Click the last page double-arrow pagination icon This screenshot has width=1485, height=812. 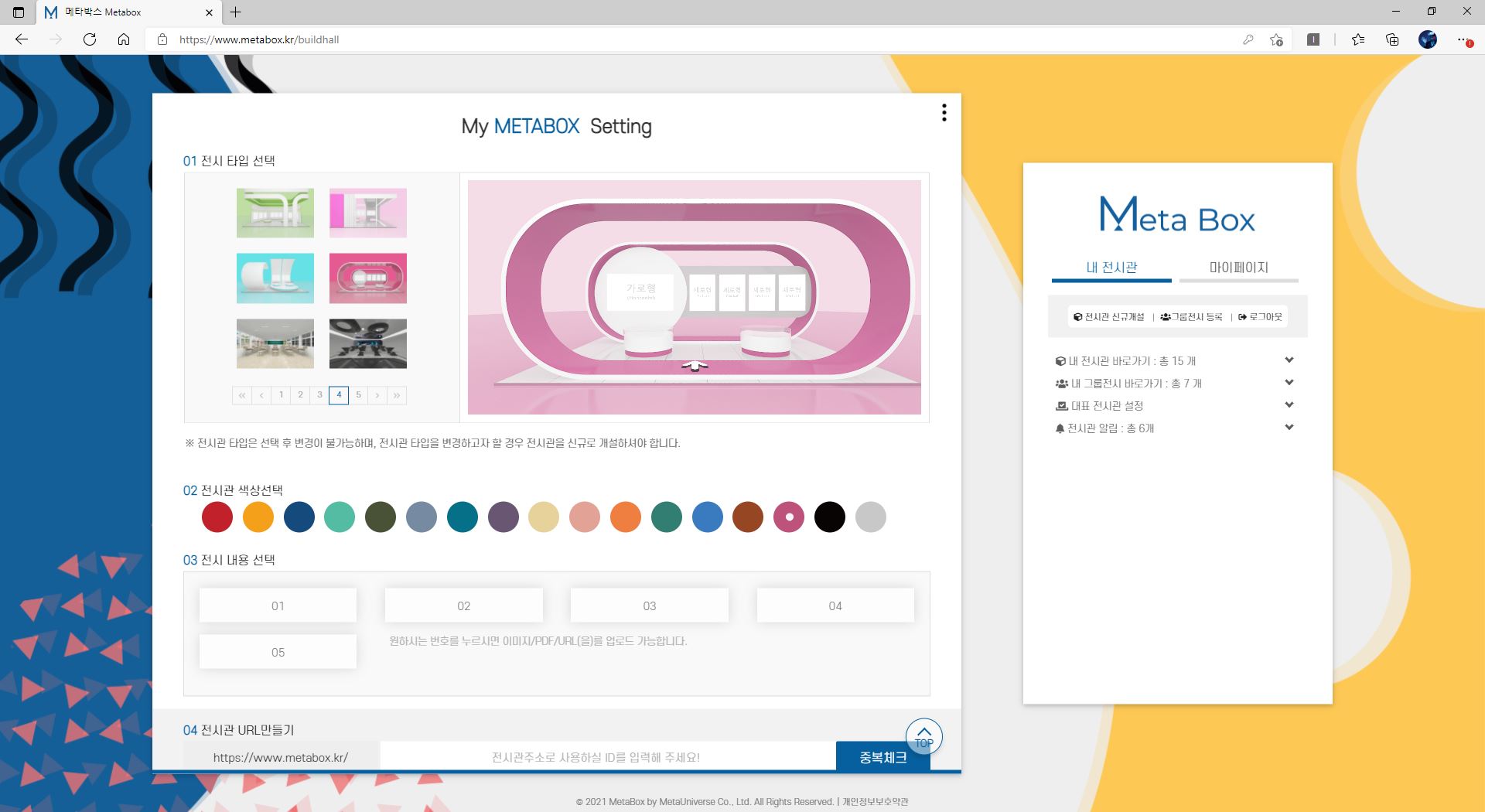tap(397, 395)
